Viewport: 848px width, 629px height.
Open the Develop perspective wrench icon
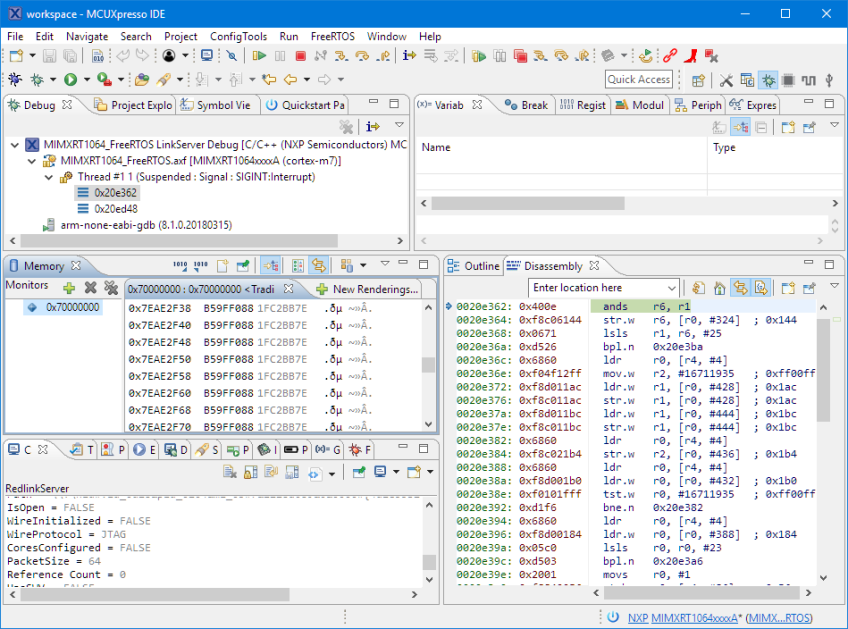(x=726, y=81)
